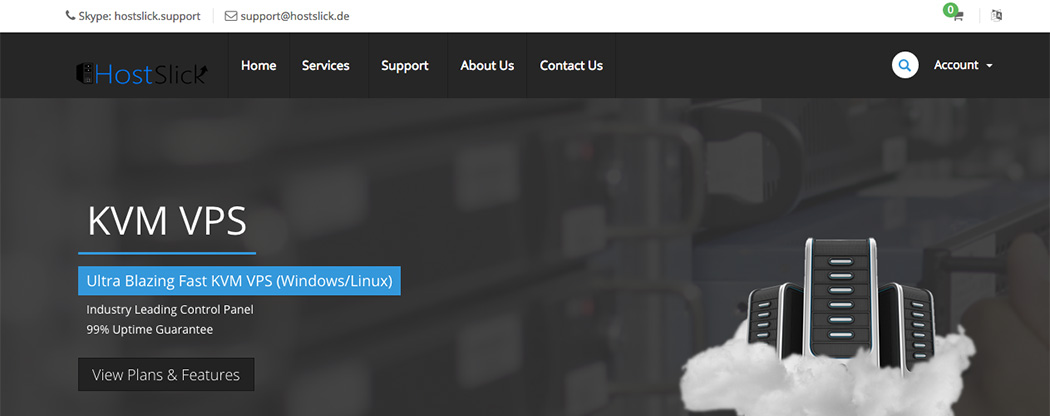Click the Skype phone icon

click(70, 15)
